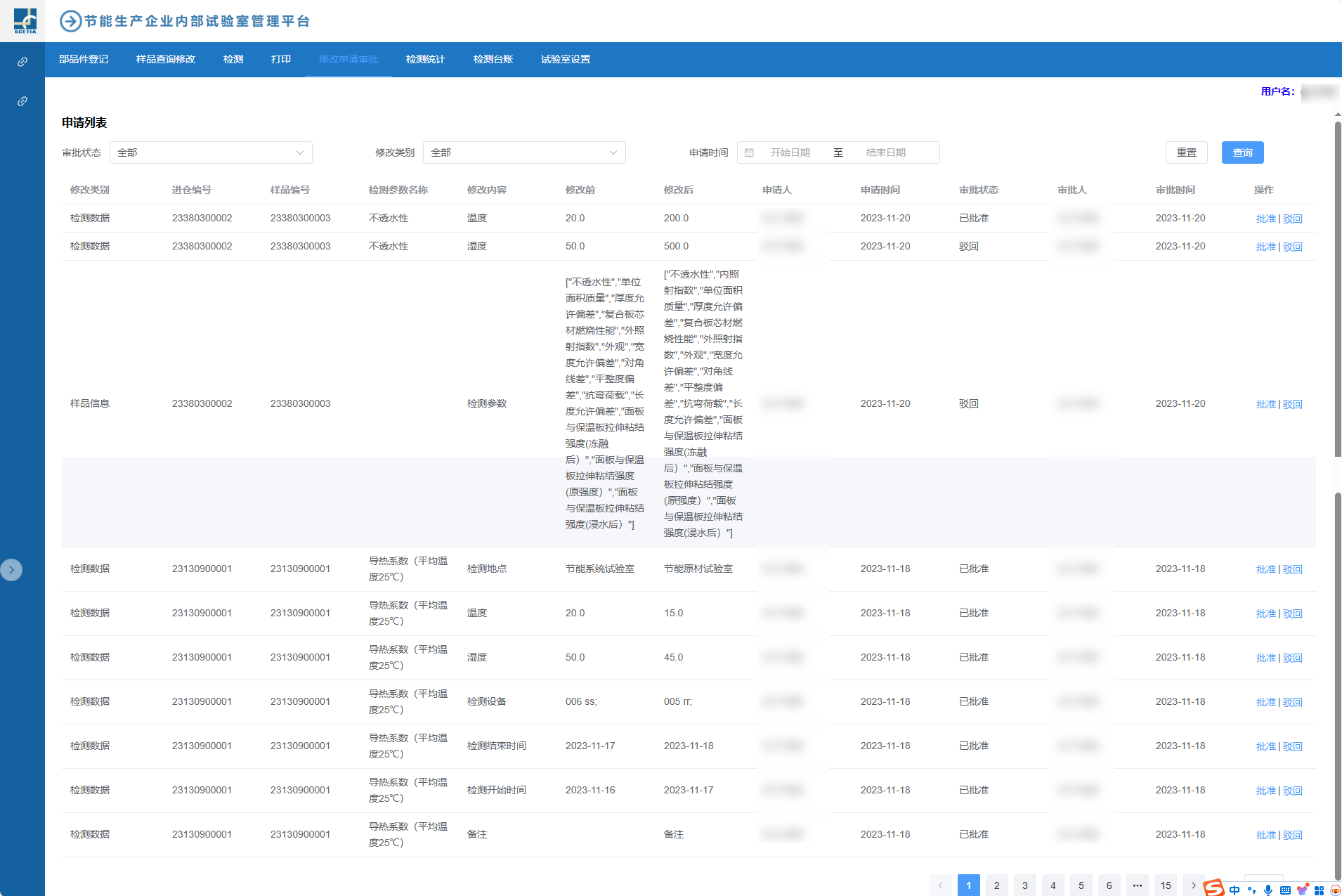The image size is (1342, 896).
Task: Click 驳回 link in the last table row
Action: (x=1293, y=835)
